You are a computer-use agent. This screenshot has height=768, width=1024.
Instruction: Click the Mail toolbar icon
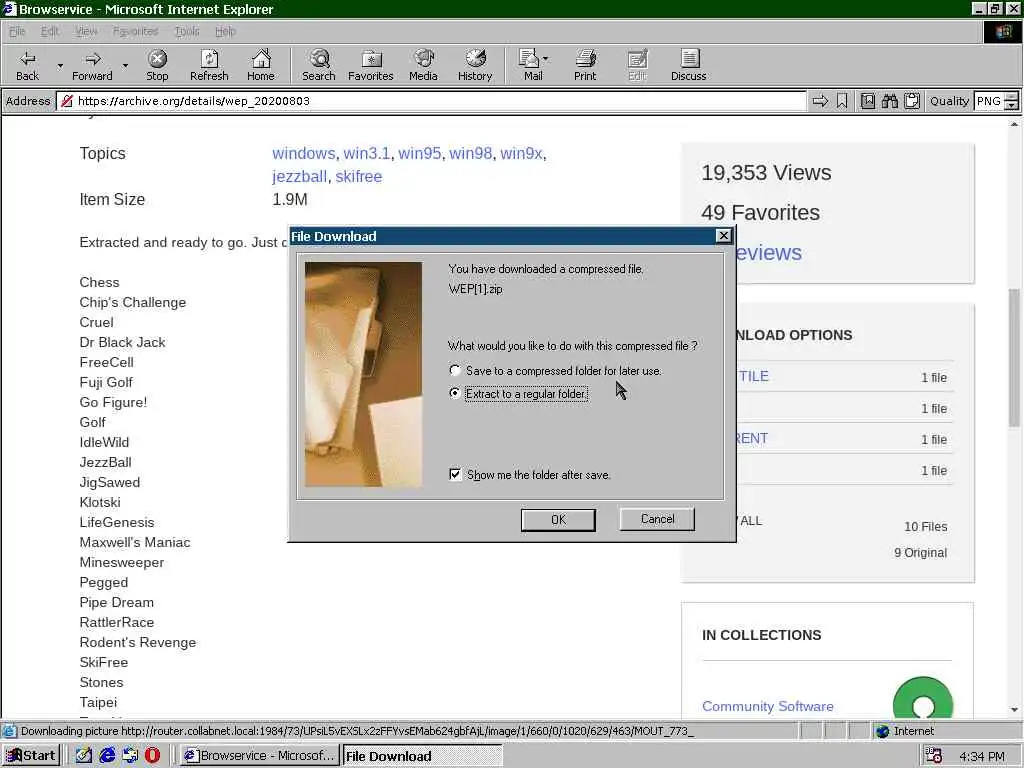[x=530, y=65]
